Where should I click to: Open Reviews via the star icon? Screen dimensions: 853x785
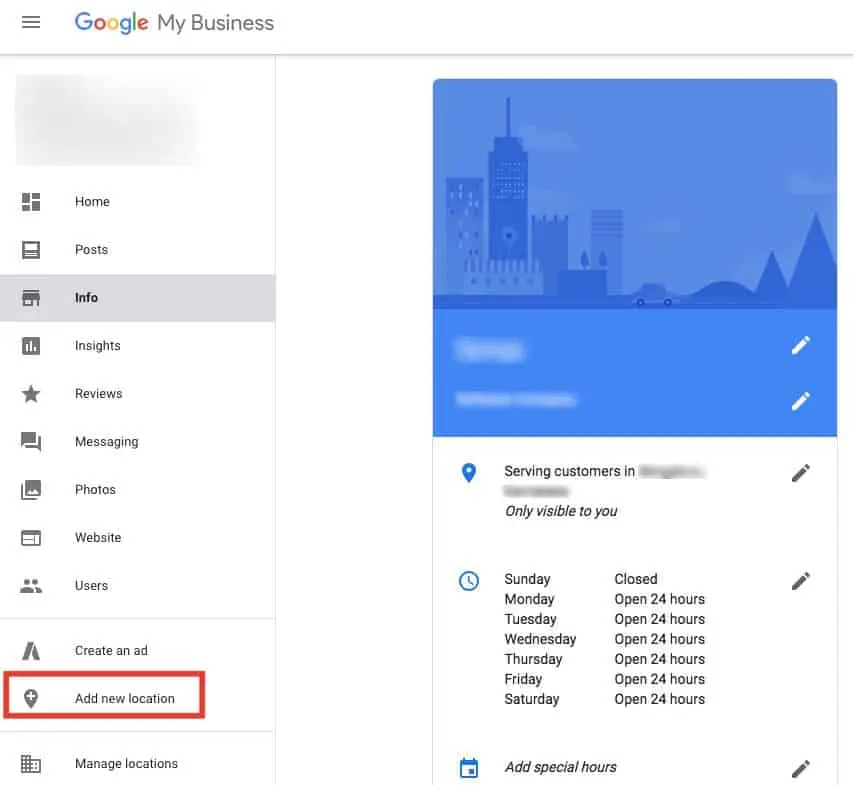31,393
